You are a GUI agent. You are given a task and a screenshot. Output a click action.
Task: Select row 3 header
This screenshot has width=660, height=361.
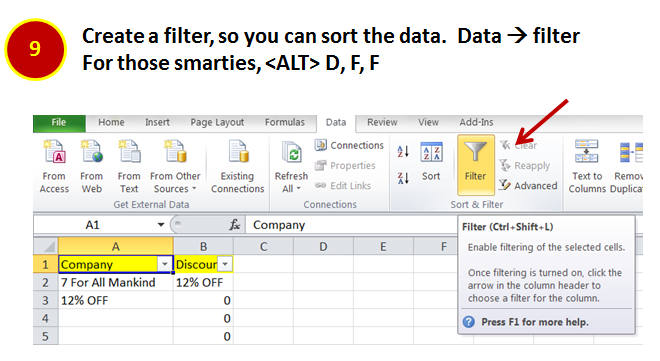point(45,300)
